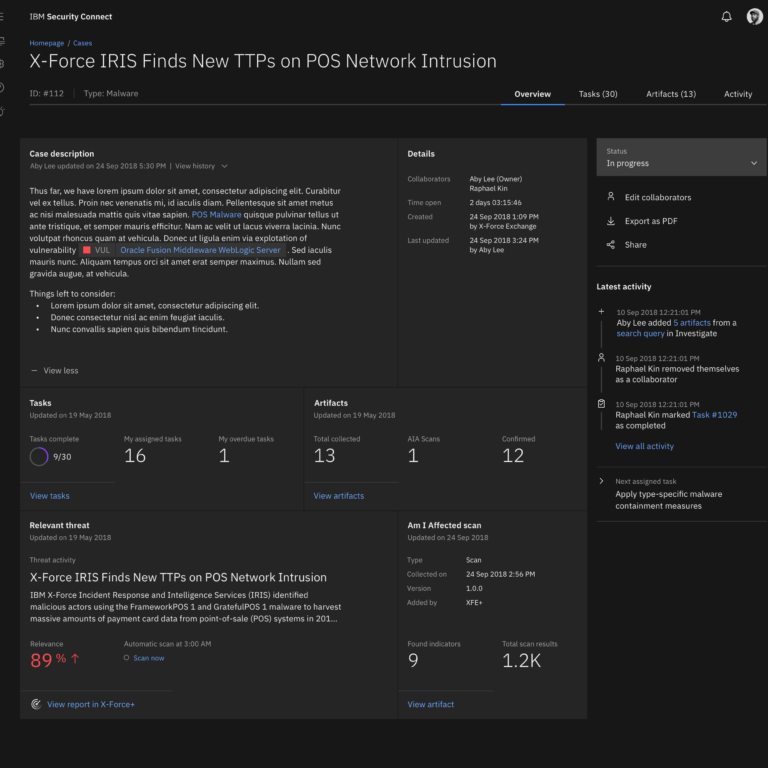Click 'ID: #112' case identifier
This screenshot has width=768, height=768.
pos(47,94)
